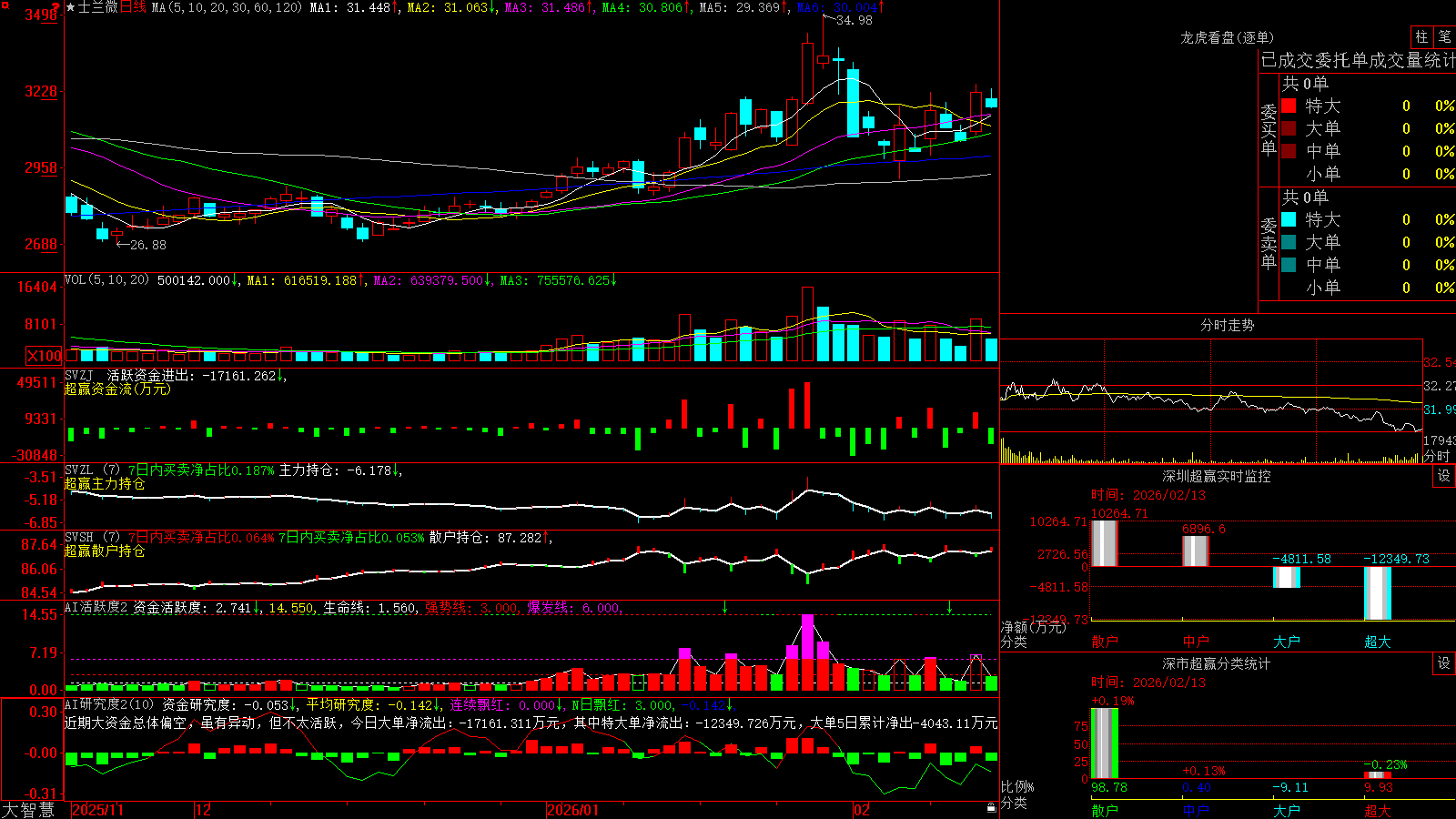The image size is (1456, 819).
Task: Click the star icon before 士兰微 stock name
Action: click(x=71, y=7)
